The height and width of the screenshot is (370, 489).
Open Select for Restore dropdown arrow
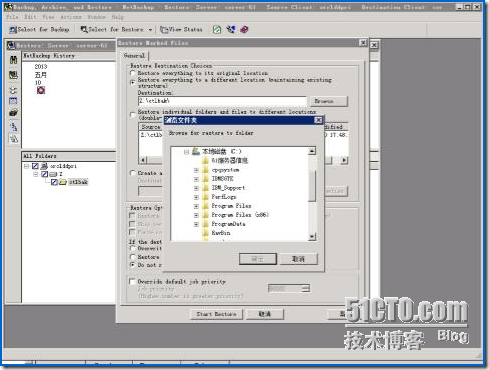coord(150,30)
